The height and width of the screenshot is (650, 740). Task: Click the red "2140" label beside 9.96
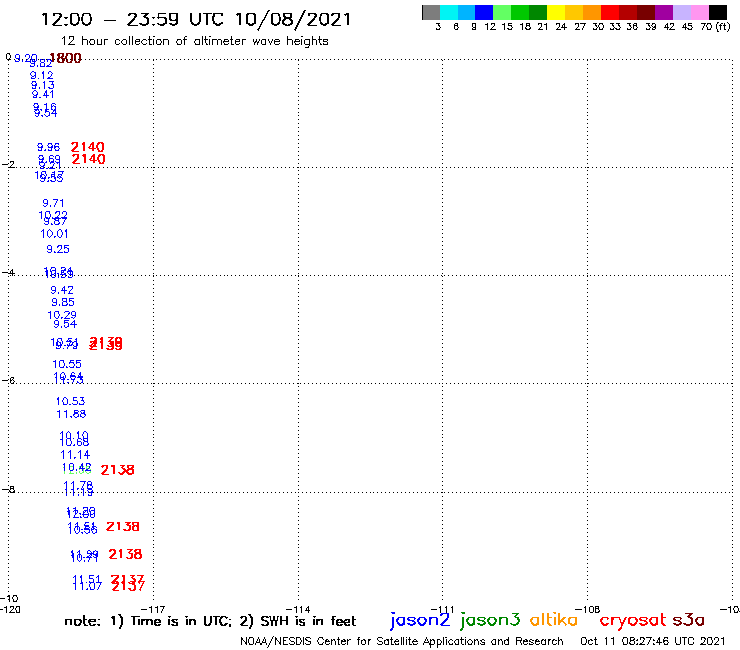(88, 147)
